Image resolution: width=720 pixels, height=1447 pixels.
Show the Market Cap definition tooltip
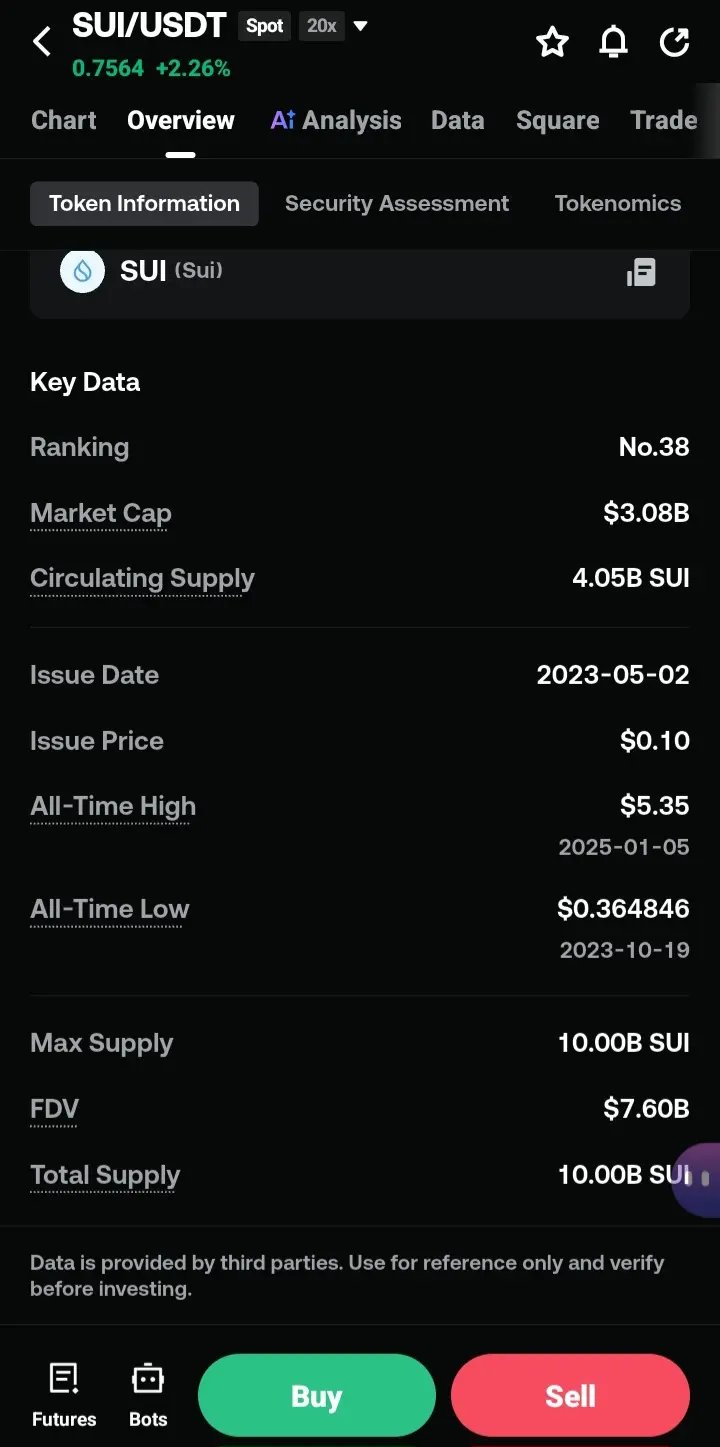[101, 514]
